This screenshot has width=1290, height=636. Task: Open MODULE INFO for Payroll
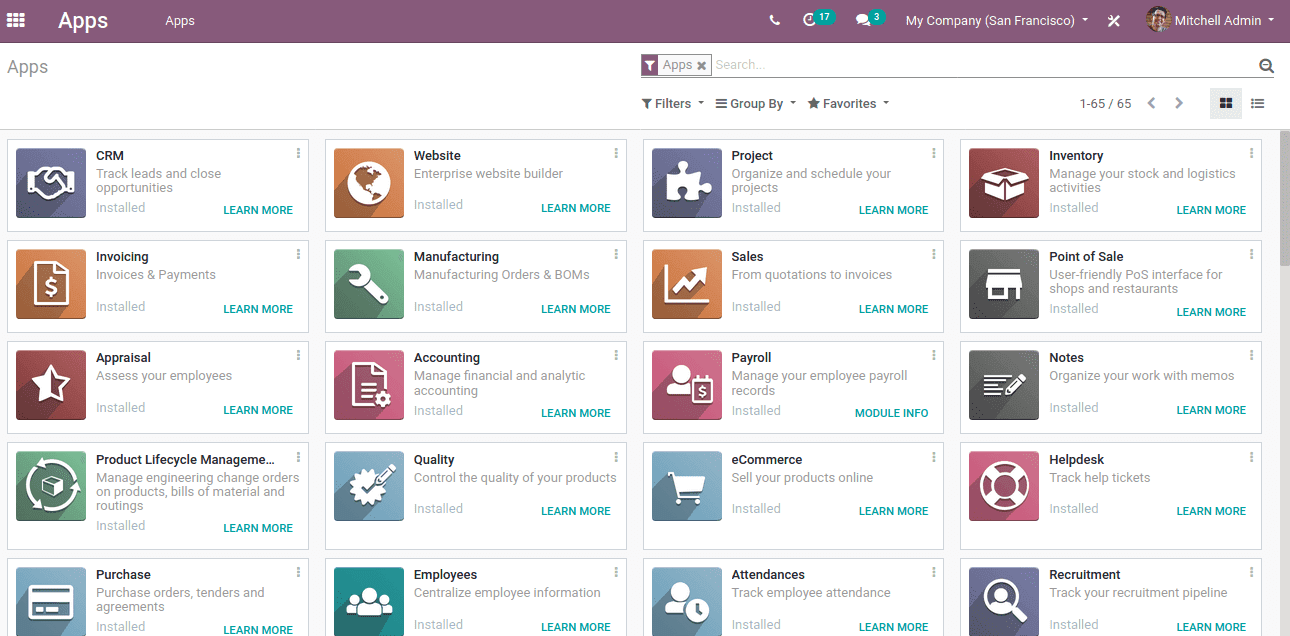click(891, 412)
